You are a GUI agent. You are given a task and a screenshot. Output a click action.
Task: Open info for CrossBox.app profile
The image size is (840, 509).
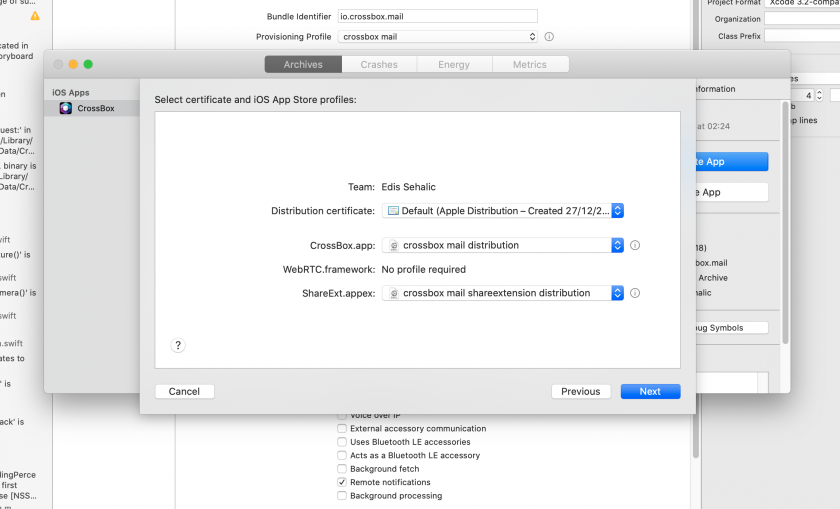click(x=635, y=245)
